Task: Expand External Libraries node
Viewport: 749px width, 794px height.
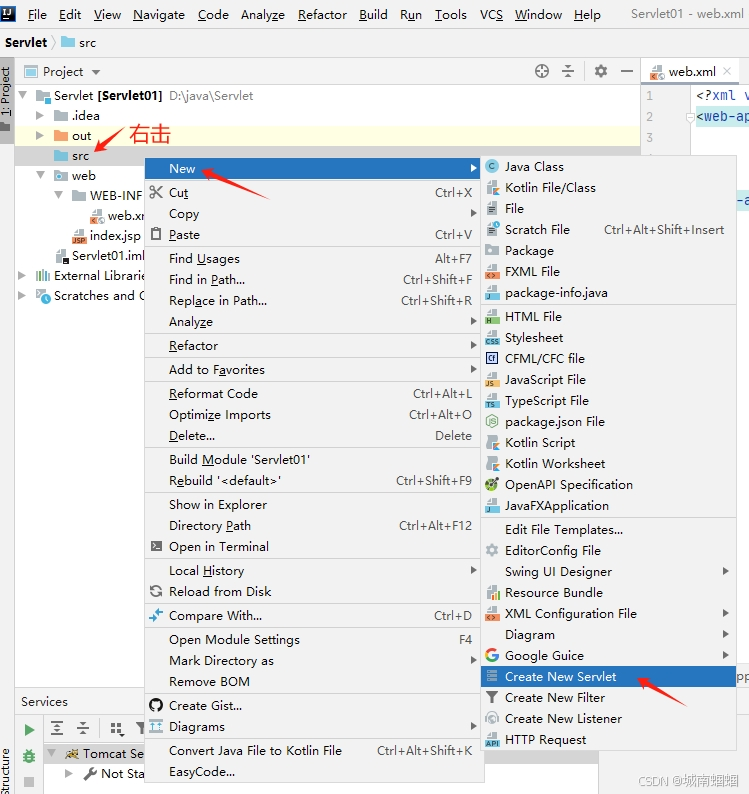Action: click(22, 275)
